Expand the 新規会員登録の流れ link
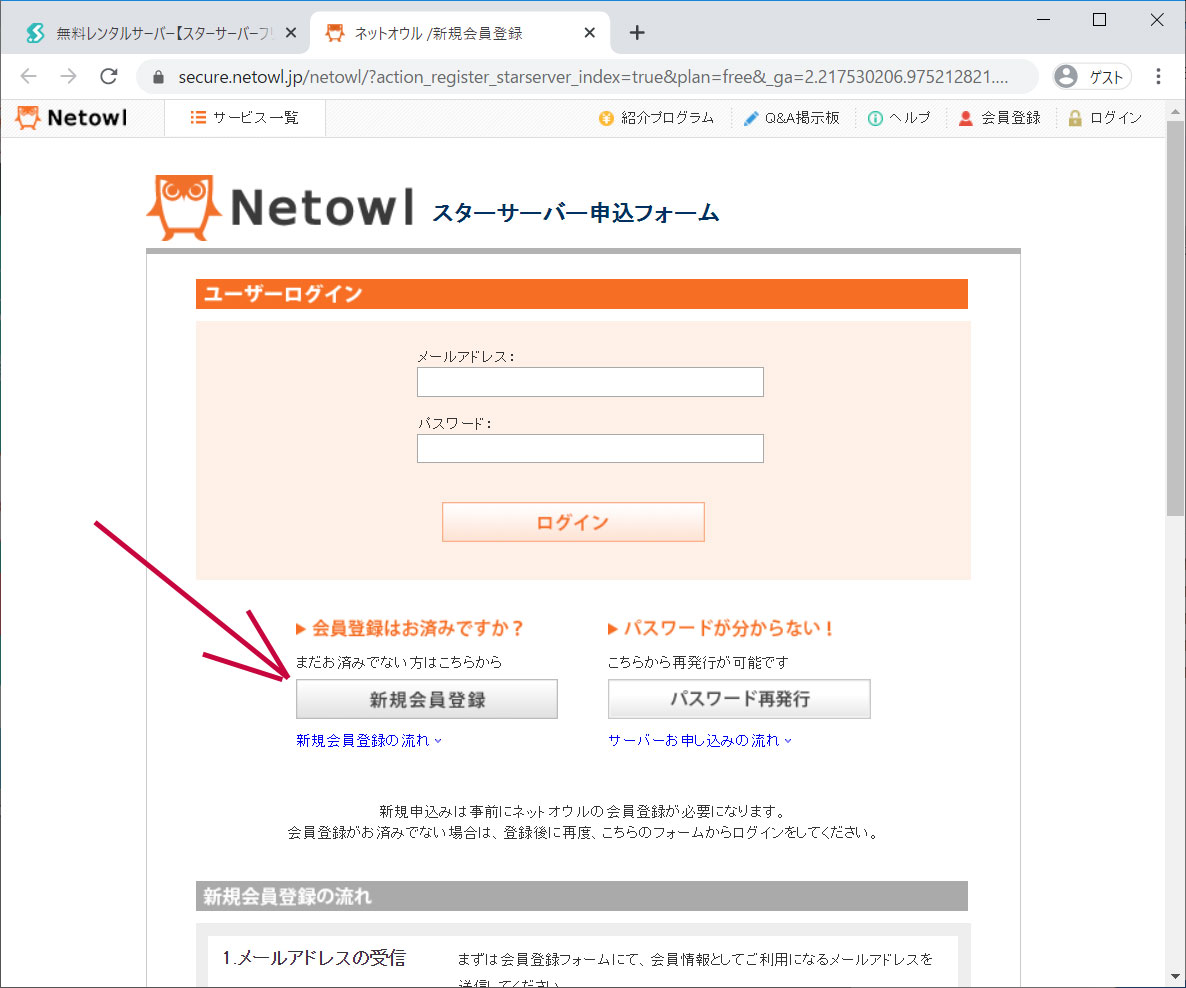Viewport: 1186px width, 988px height. 368,741
